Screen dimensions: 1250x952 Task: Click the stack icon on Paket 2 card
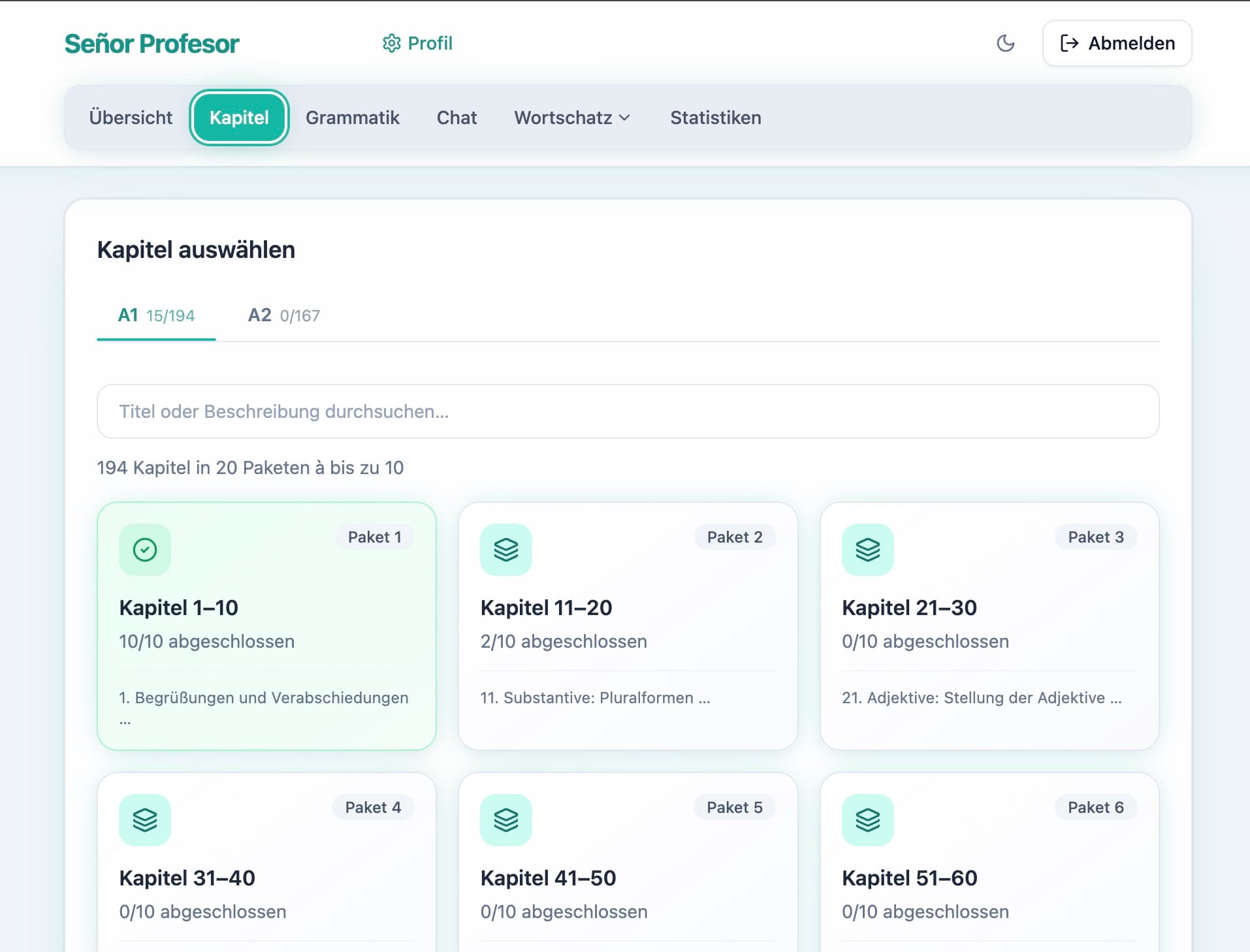click(506, 550)
